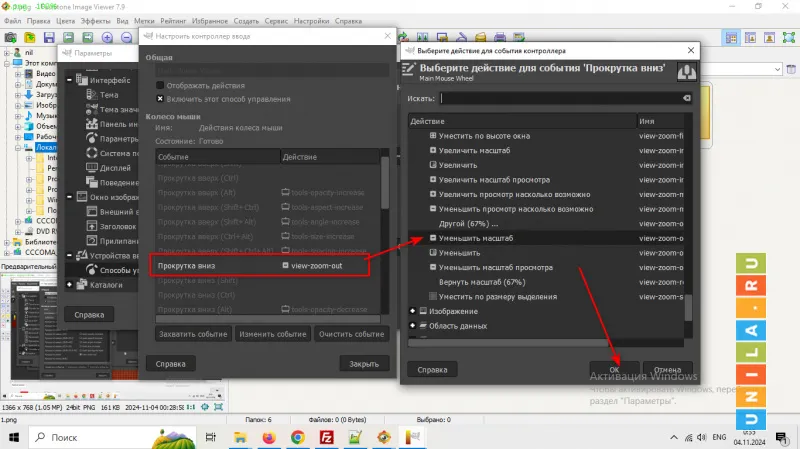Expand the 'Область данных' action group
The image size is (800, 449).
coord(412,326)
